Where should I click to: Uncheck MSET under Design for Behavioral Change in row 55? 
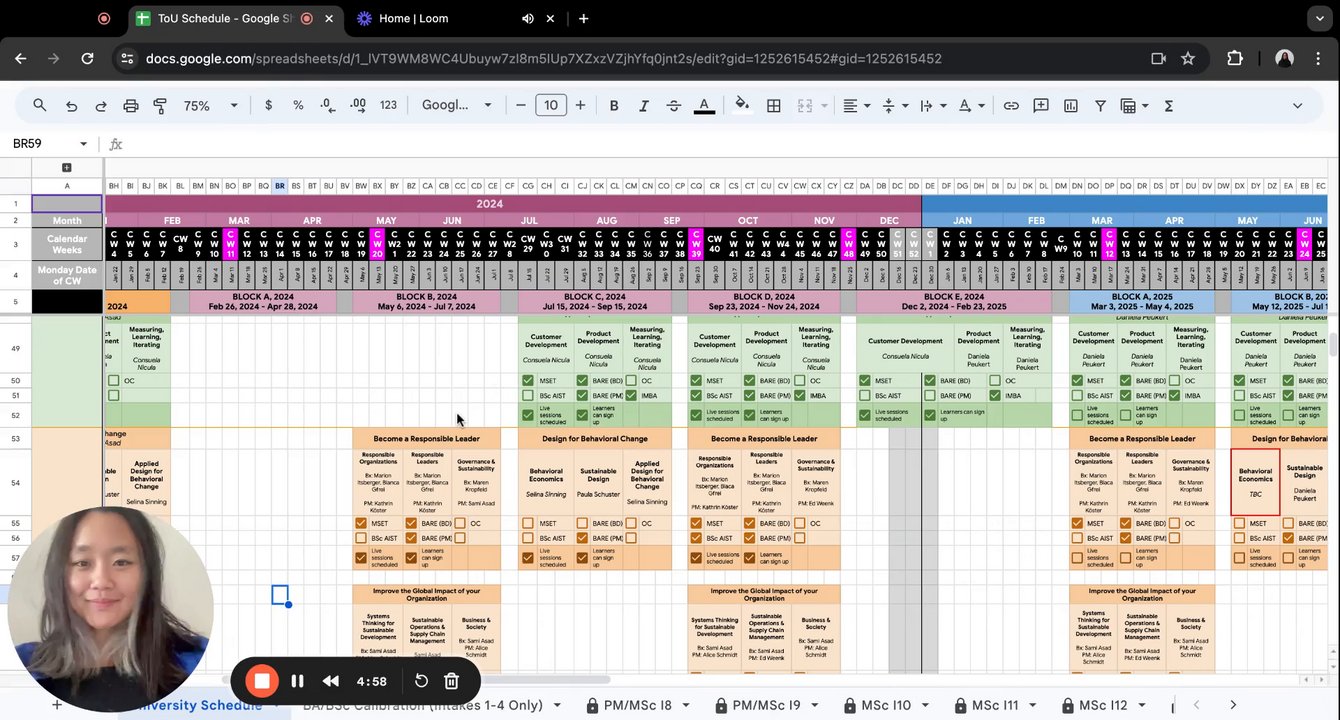click(528, 523)
